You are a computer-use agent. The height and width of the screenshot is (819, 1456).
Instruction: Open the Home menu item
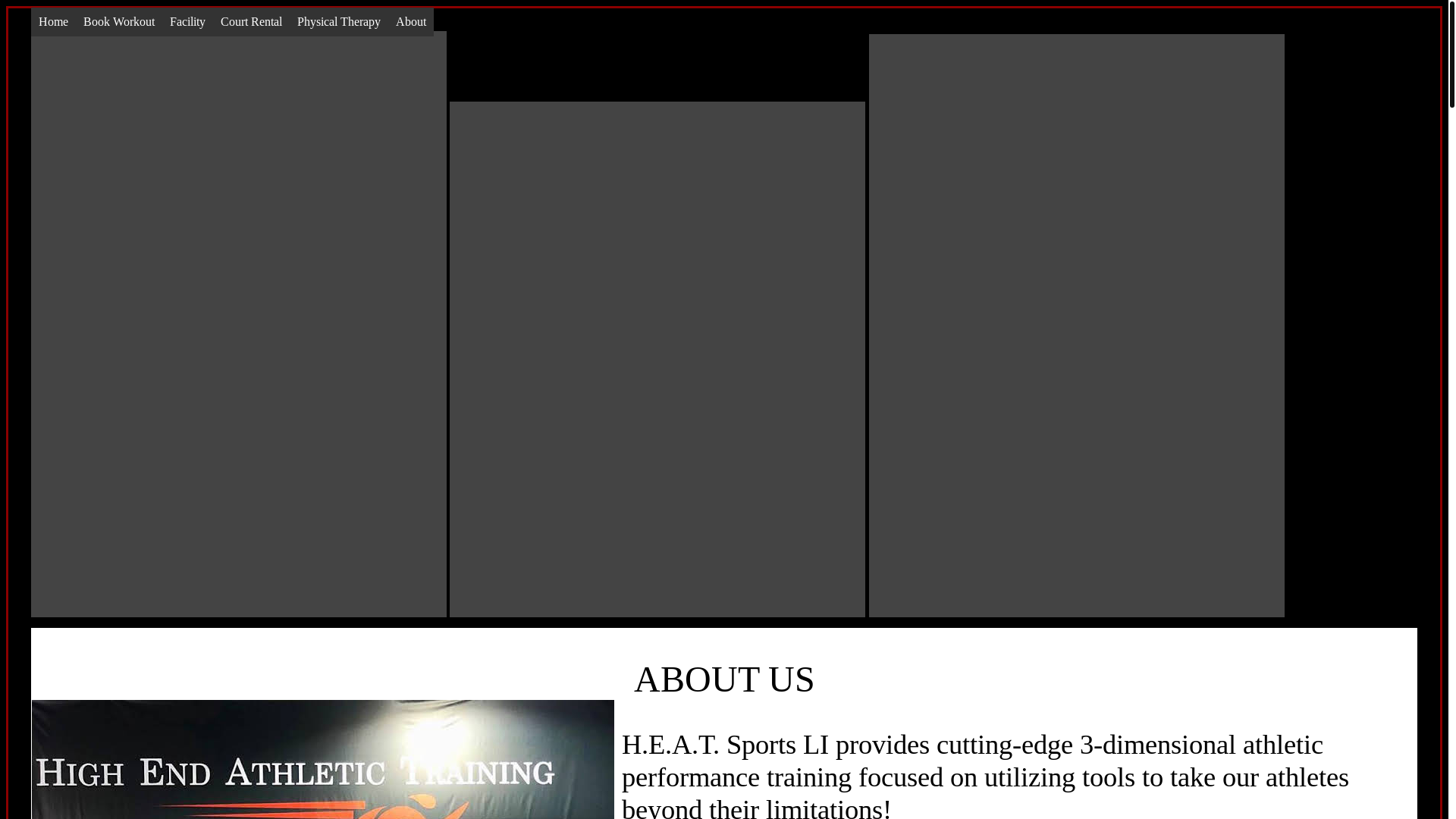(x=53, y=22)
